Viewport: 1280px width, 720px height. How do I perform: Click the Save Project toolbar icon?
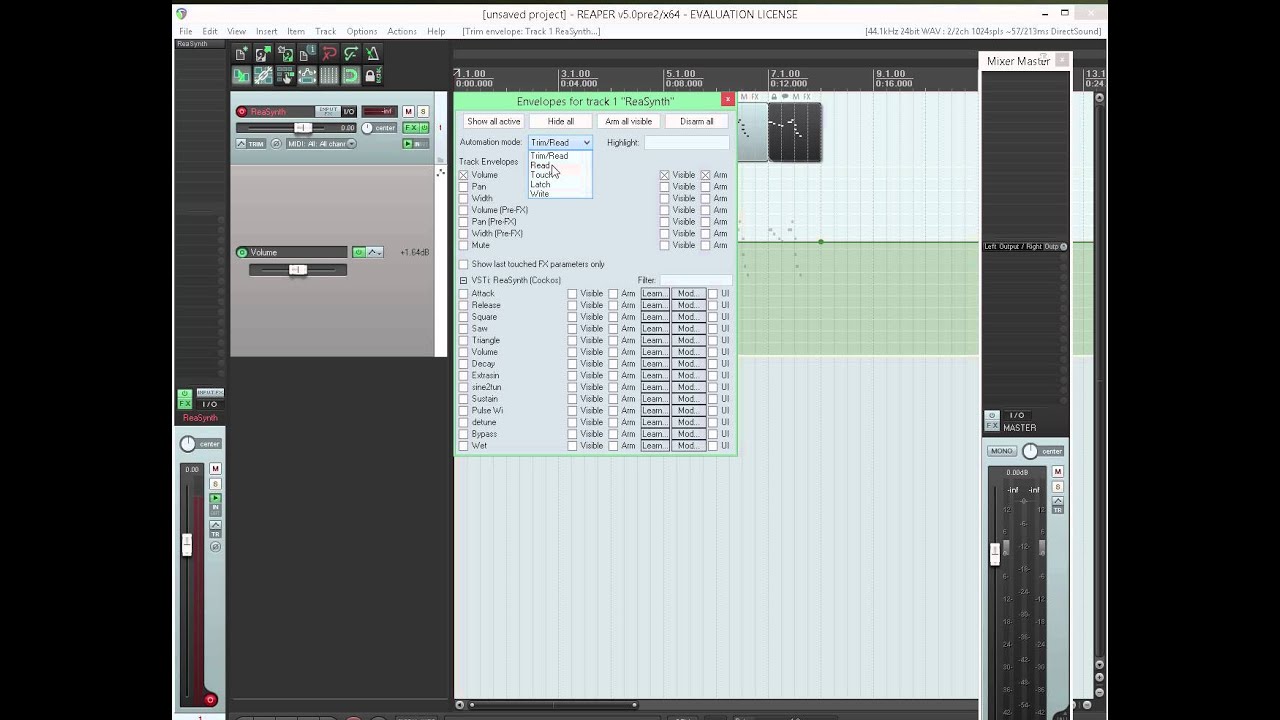pyautogui.click(x=285, y=54)
